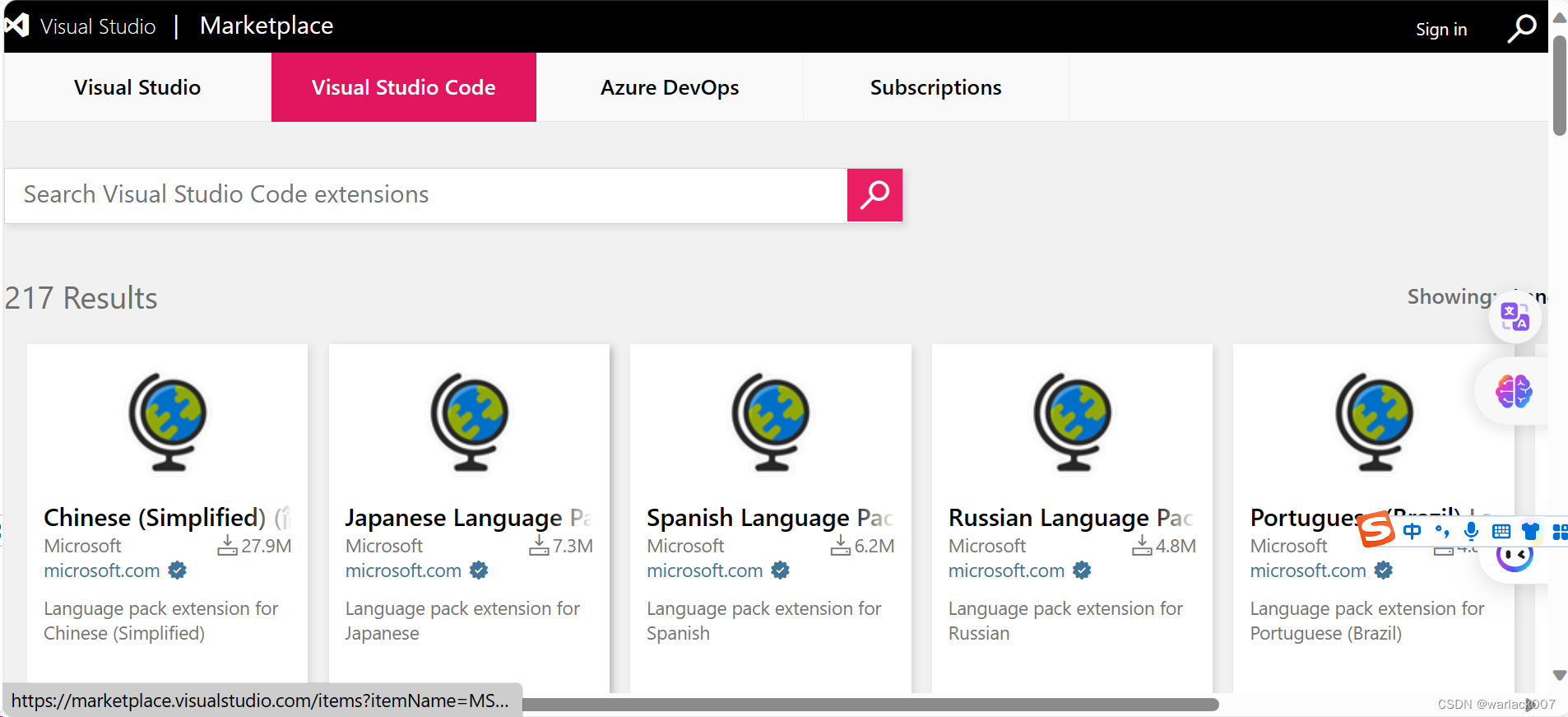The width and height of the screenshot is (1568, 717).
Task: Open the Japanese Language Pack title
Action: pyautogui.click(x=469, y=518)
